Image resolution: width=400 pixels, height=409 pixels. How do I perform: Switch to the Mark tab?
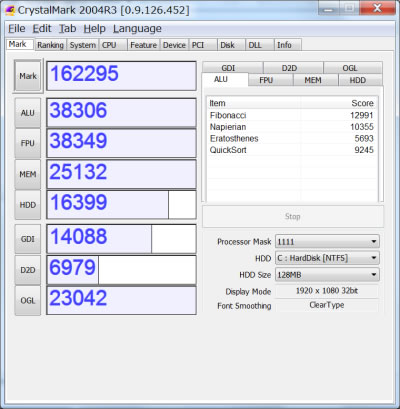(x=19, y=44)
